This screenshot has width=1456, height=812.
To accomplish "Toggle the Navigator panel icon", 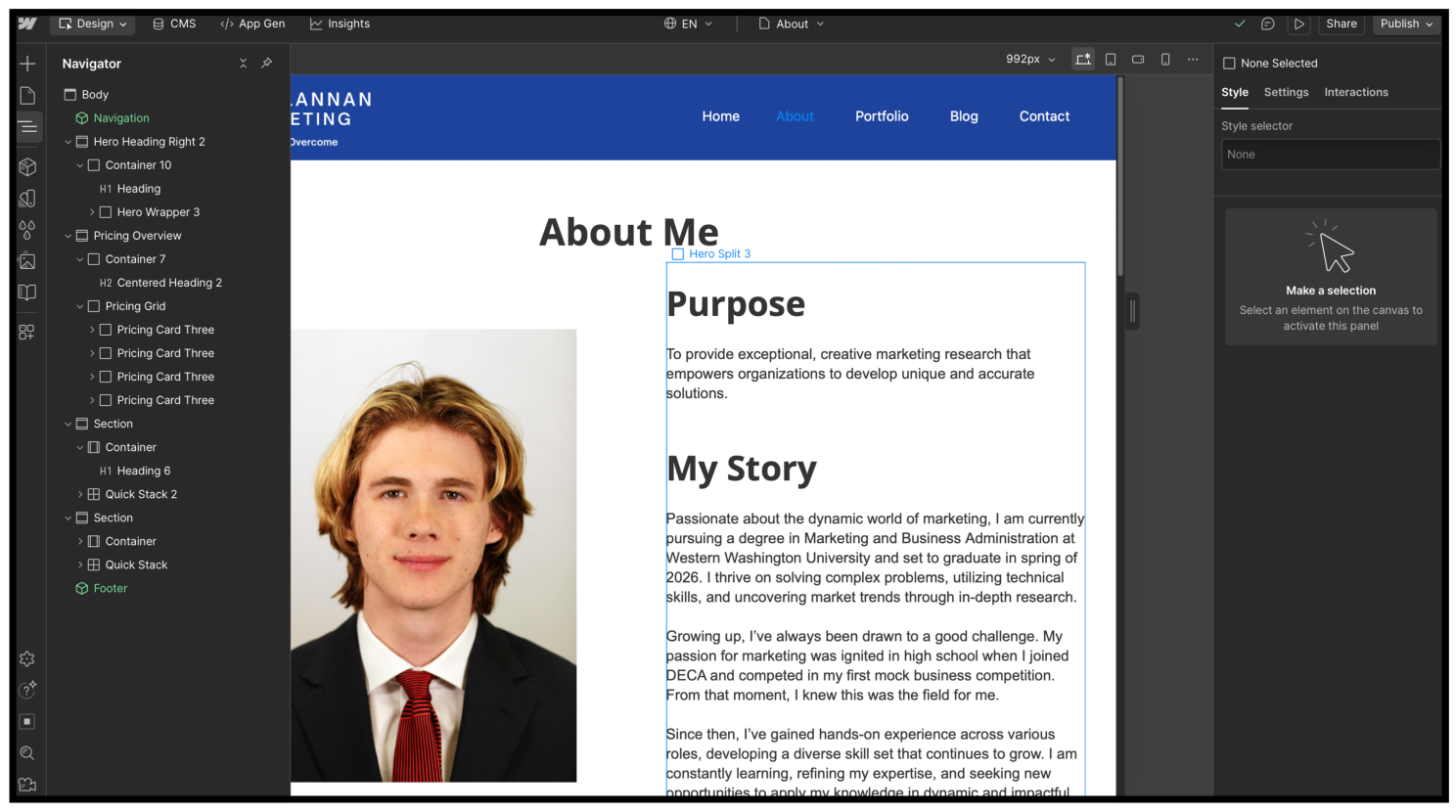I will pyautogui.click(x=27, y=126).
